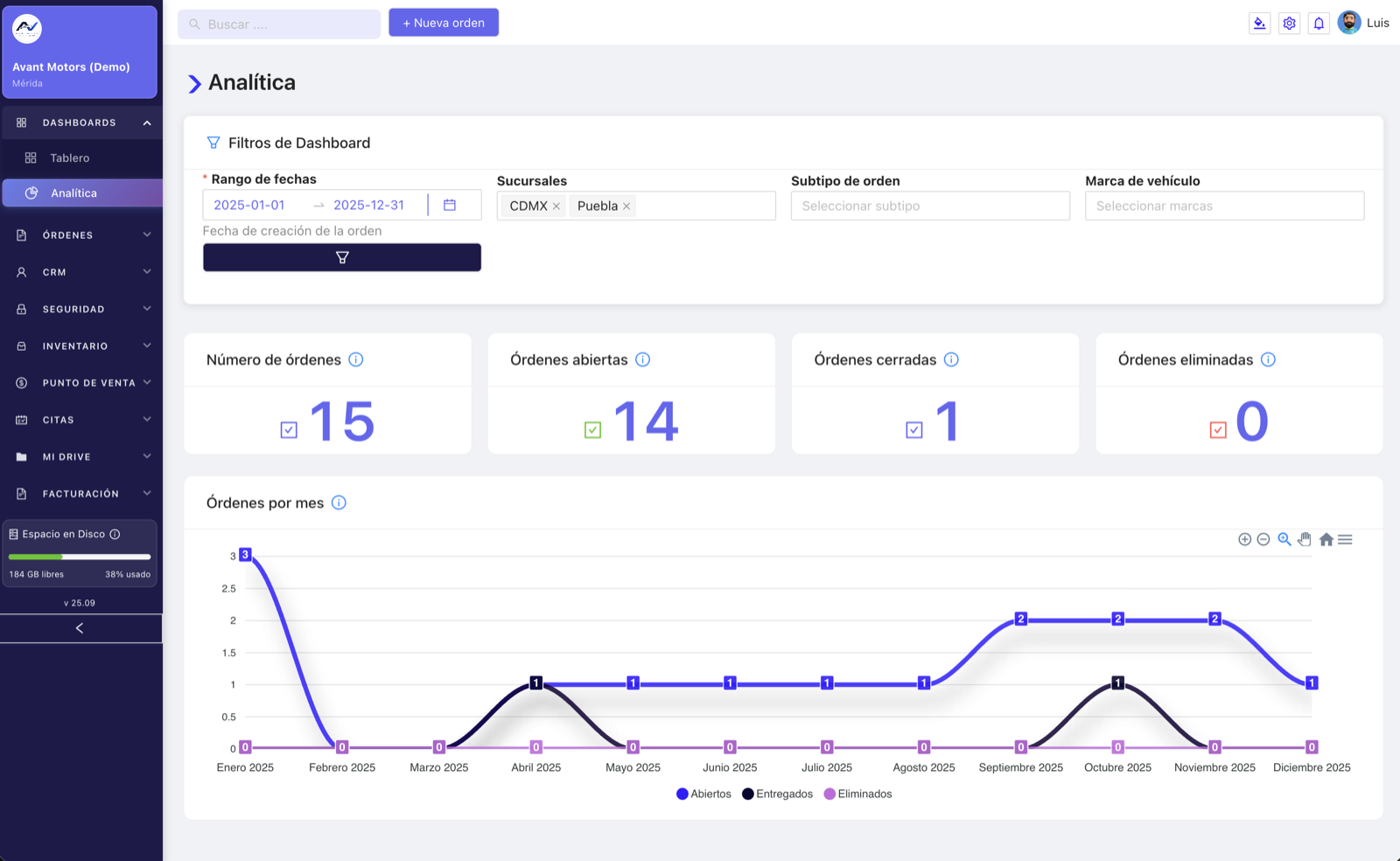
Task: Click the purple checkbox icon in Número de órdenes
Action: tap(289, 430)
